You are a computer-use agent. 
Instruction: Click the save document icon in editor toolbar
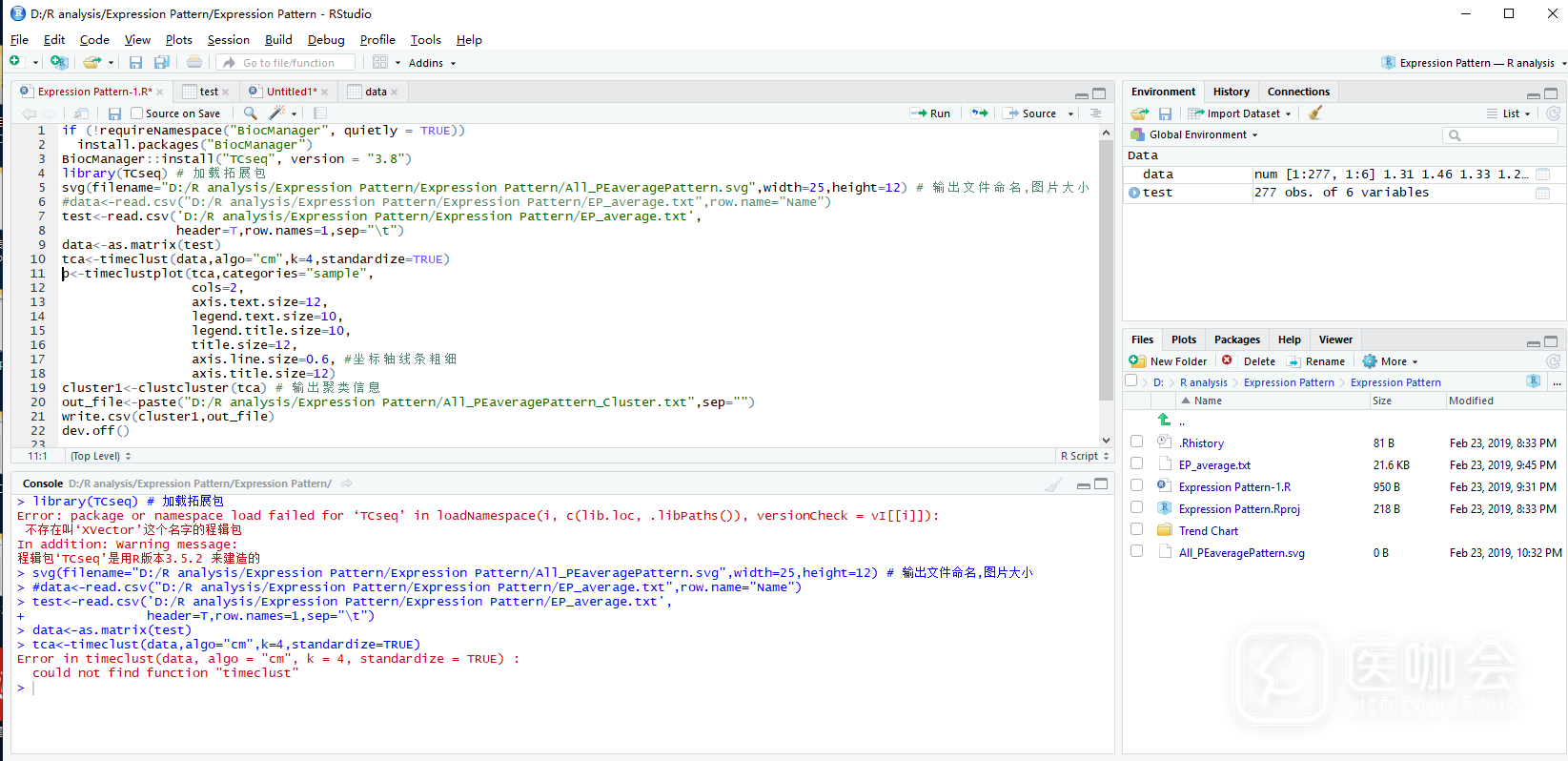pos(114,113)
